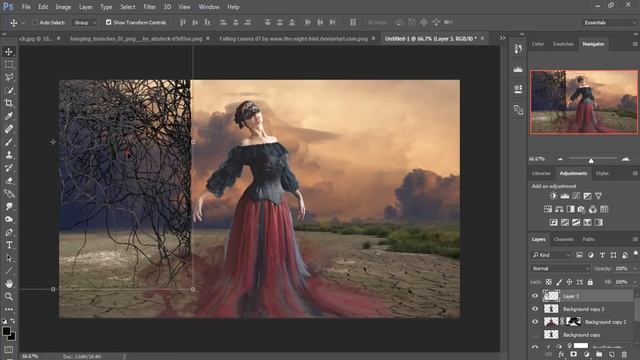Create a new layer group folder
The width and height of the screenshot is (640, 360).
coord(599,355)
